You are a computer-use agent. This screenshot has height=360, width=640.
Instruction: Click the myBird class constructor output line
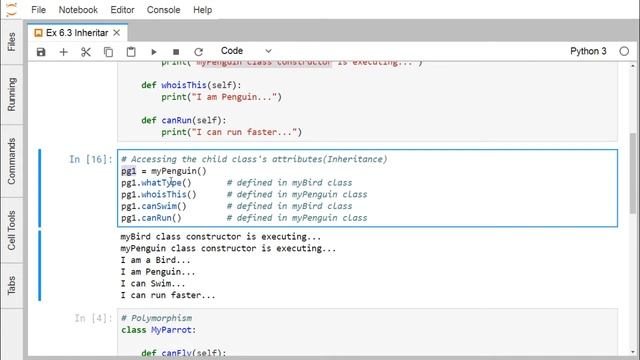coord(220,237)
